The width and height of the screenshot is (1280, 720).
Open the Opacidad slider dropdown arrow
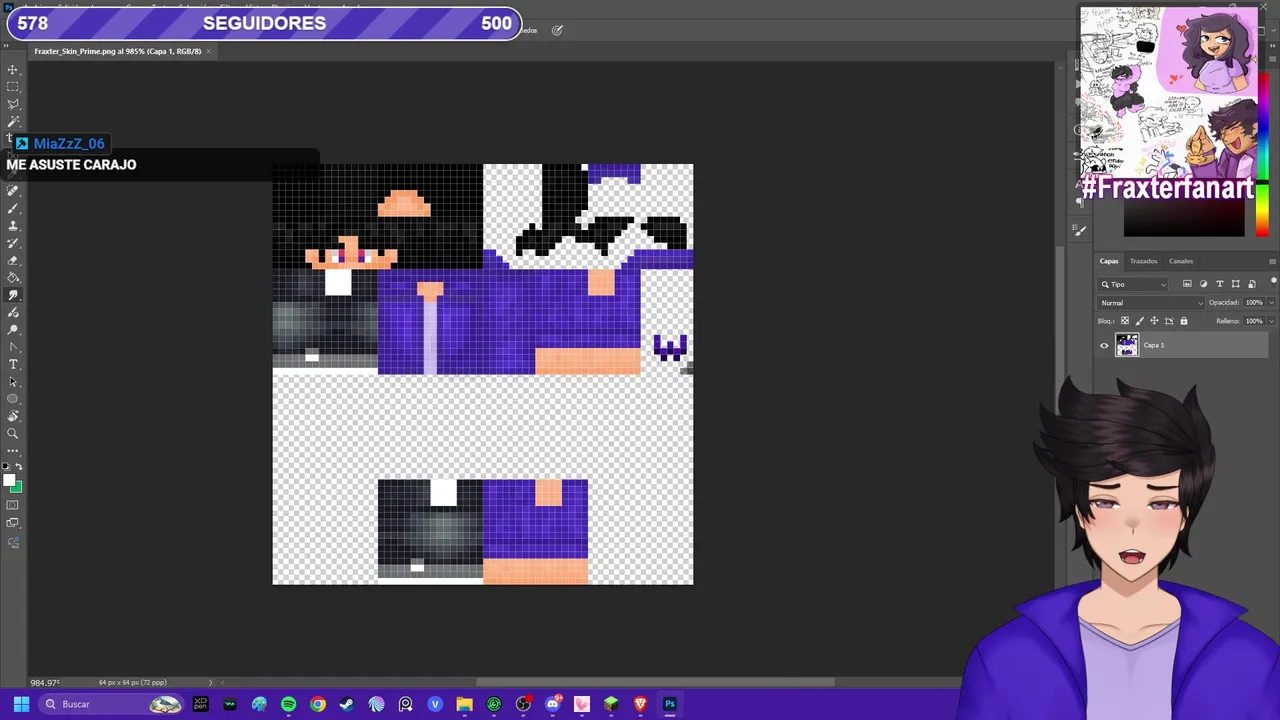click(1271, 303)
